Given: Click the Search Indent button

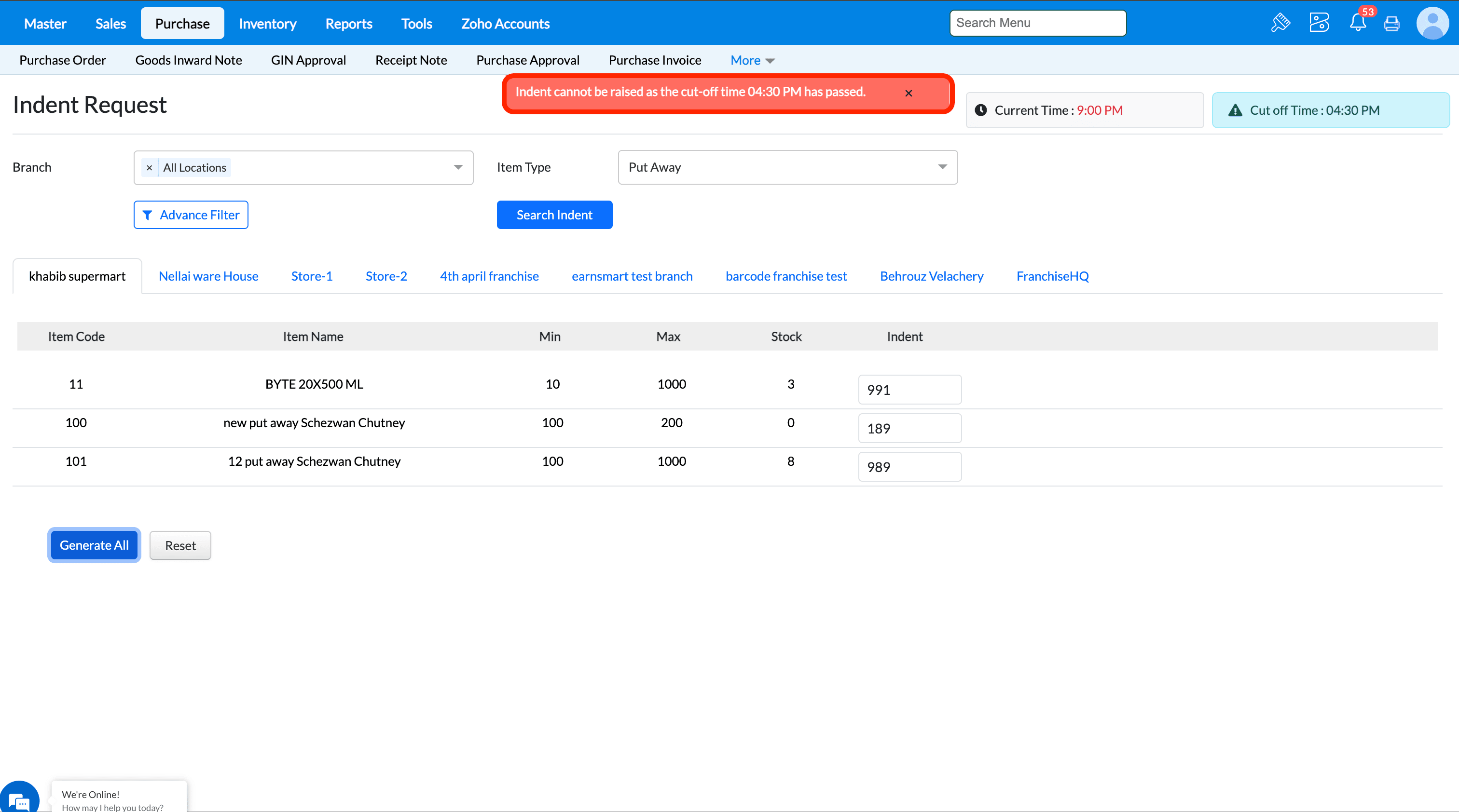Looking at the screenshot, I should 554,215.
